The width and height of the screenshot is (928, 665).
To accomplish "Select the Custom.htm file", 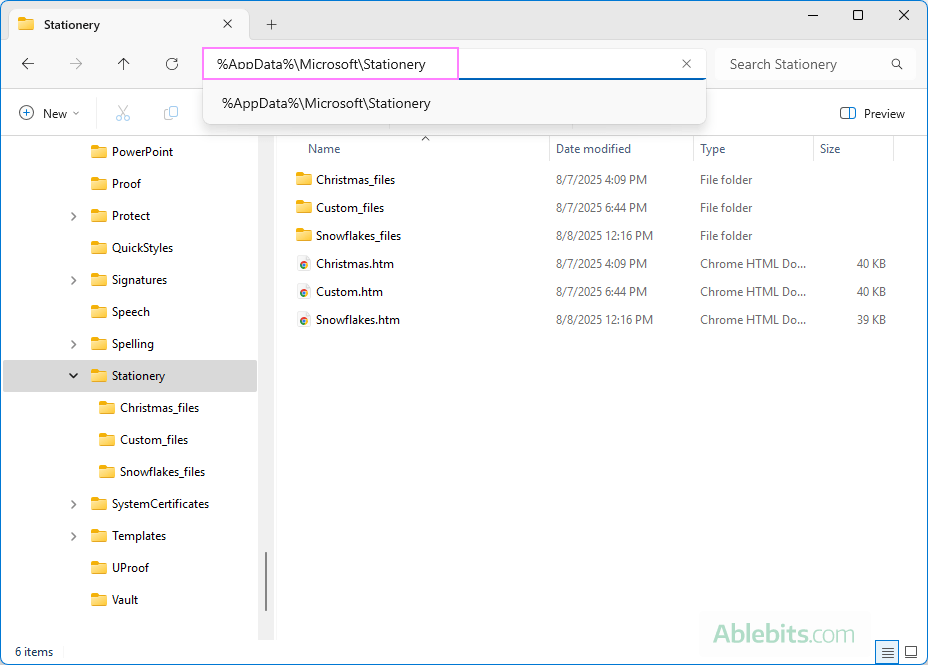I will (x=349, y=292).
